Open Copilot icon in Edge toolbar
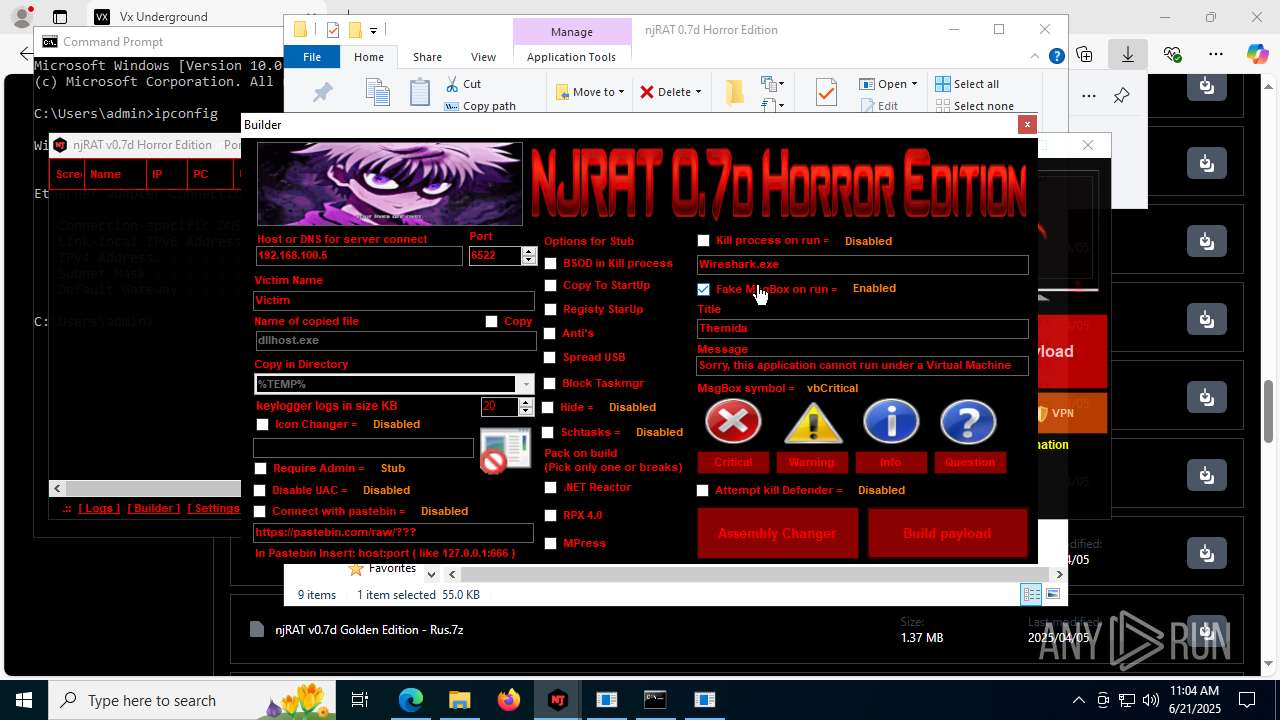 point(1257,54)
